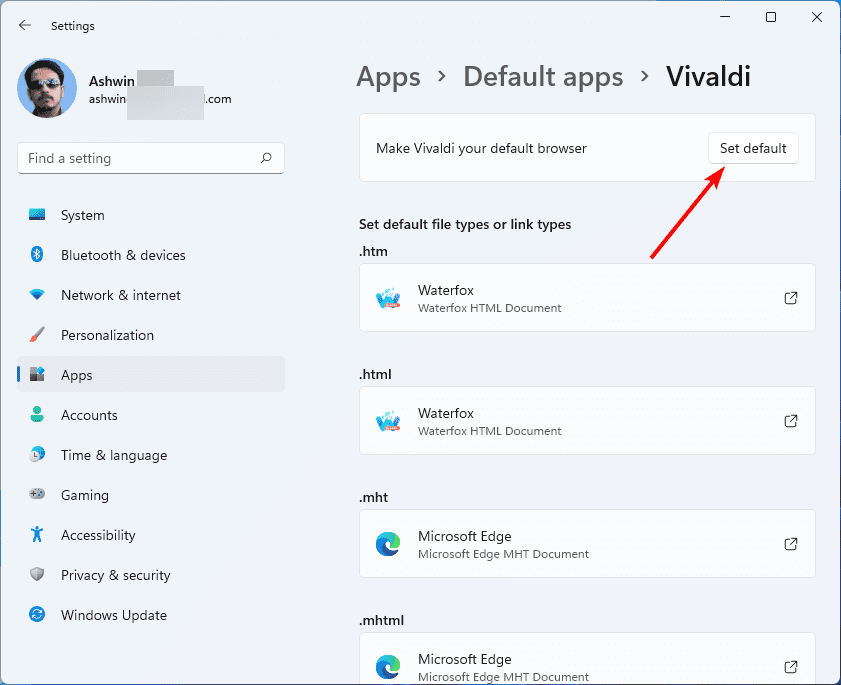Open Network & internet via its globe icon
The height and width of the screenshot is (685, 841).
tap(37, 295)
